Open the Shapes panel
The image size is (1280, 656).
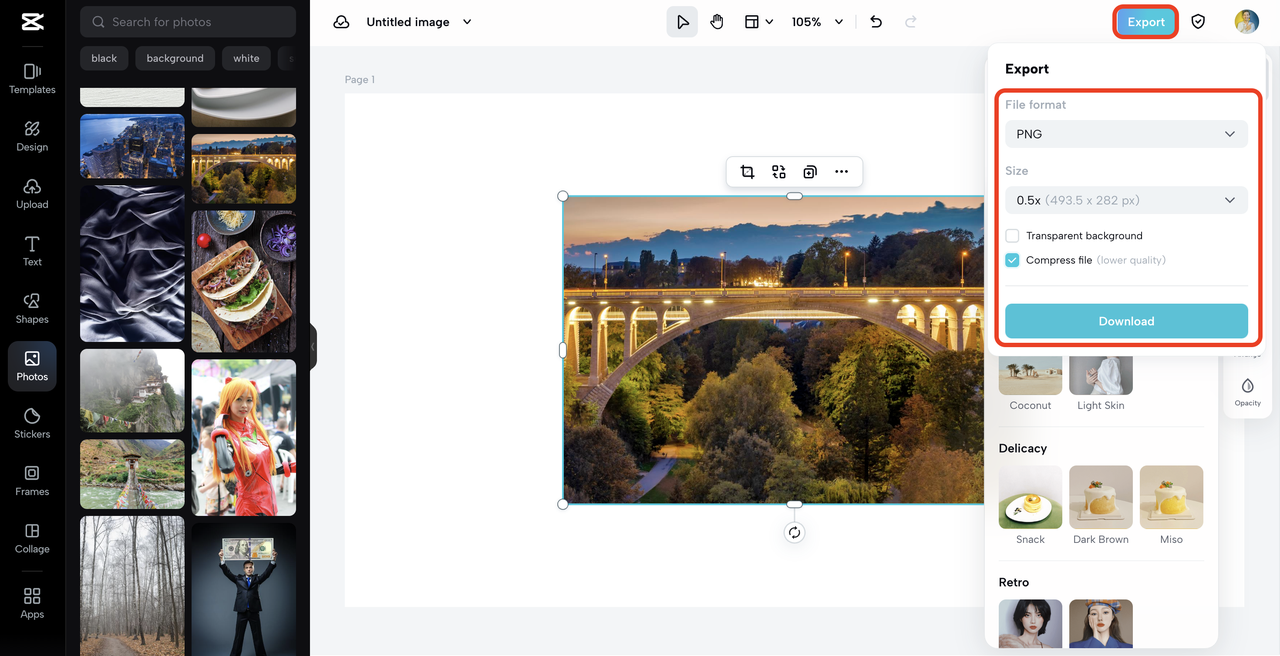(x=32, y=308)
